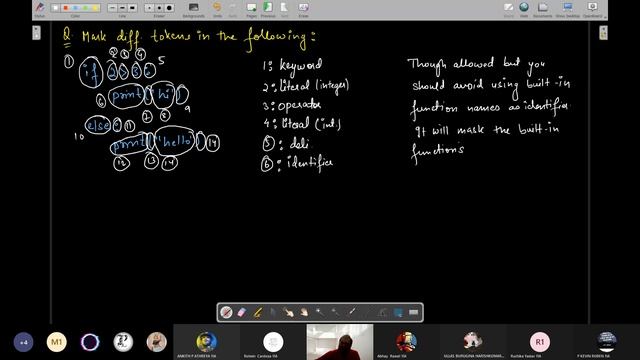This screenshot has width=640, height=360.
Task: Go to the Previous page
Action: [268, 7]
